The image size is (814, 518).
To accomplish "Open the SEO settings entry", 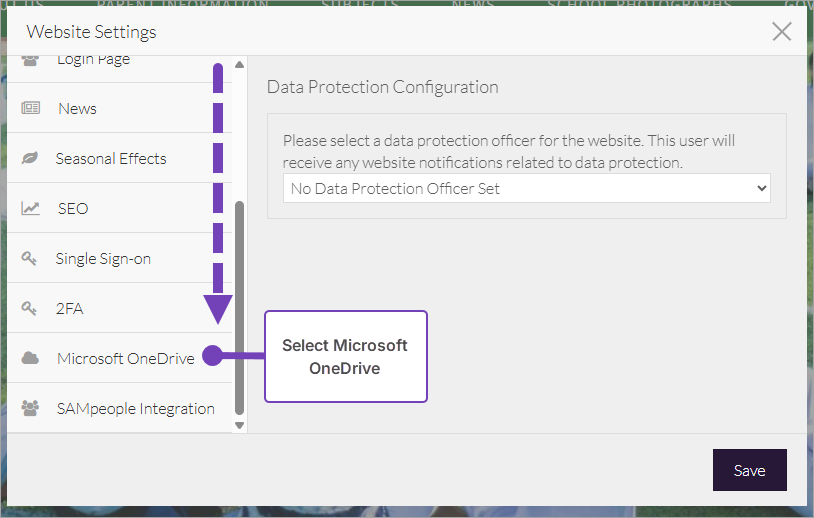I will point(73,208).
